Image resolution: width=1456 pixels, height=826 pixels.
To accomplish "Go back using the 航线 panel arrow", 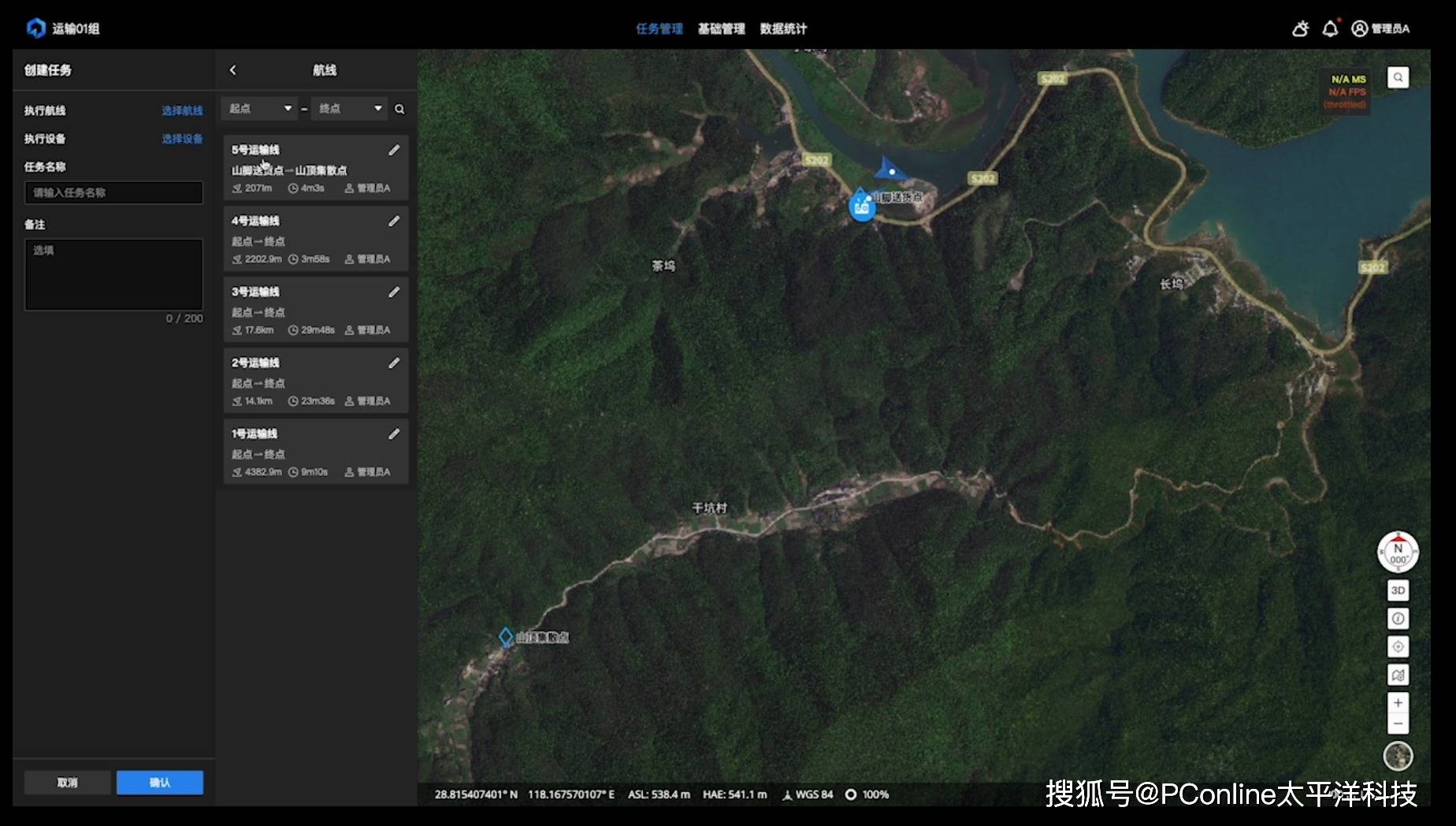I will 233,70.
